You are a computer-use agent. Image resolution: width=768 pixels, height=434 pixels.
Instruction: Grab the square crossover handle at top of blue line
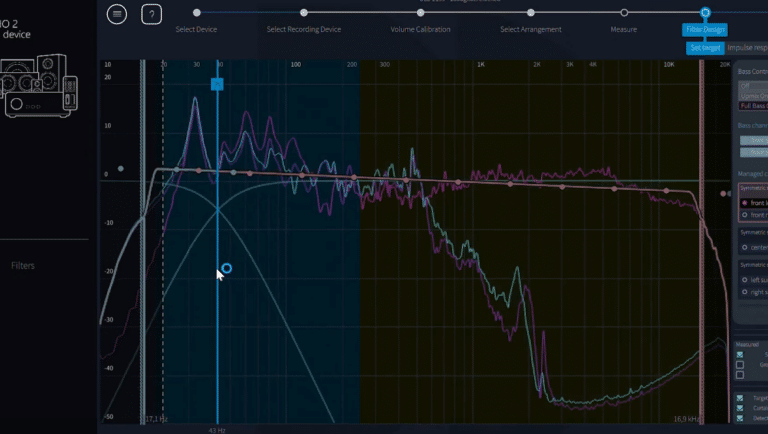pyautogui.click(x=217, y=84)
